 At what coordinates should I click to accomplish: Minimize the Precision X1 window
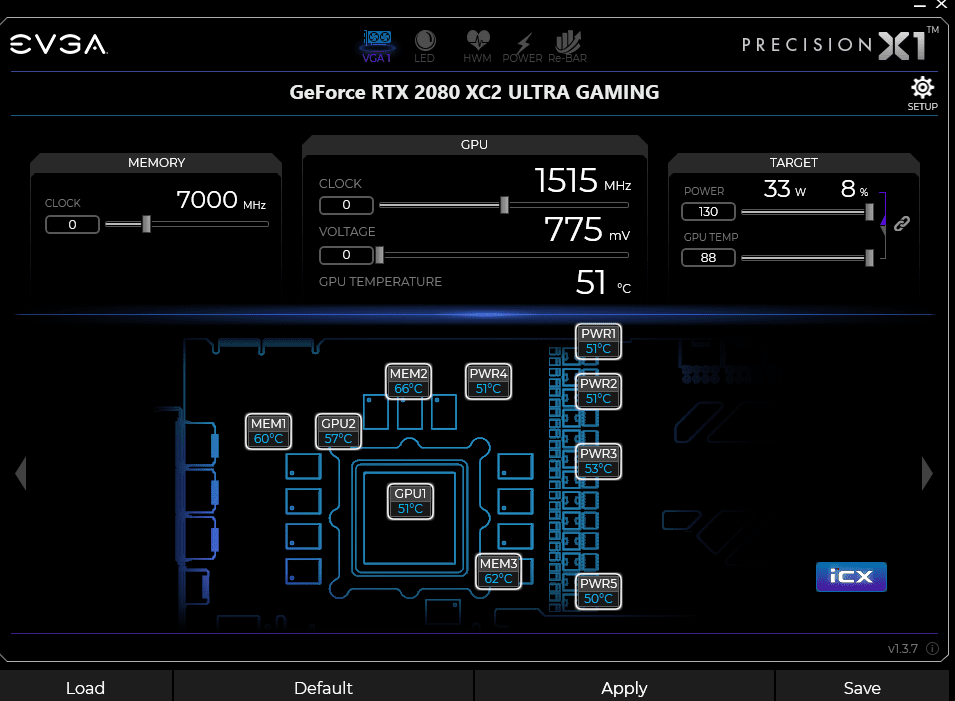point(920,5)
